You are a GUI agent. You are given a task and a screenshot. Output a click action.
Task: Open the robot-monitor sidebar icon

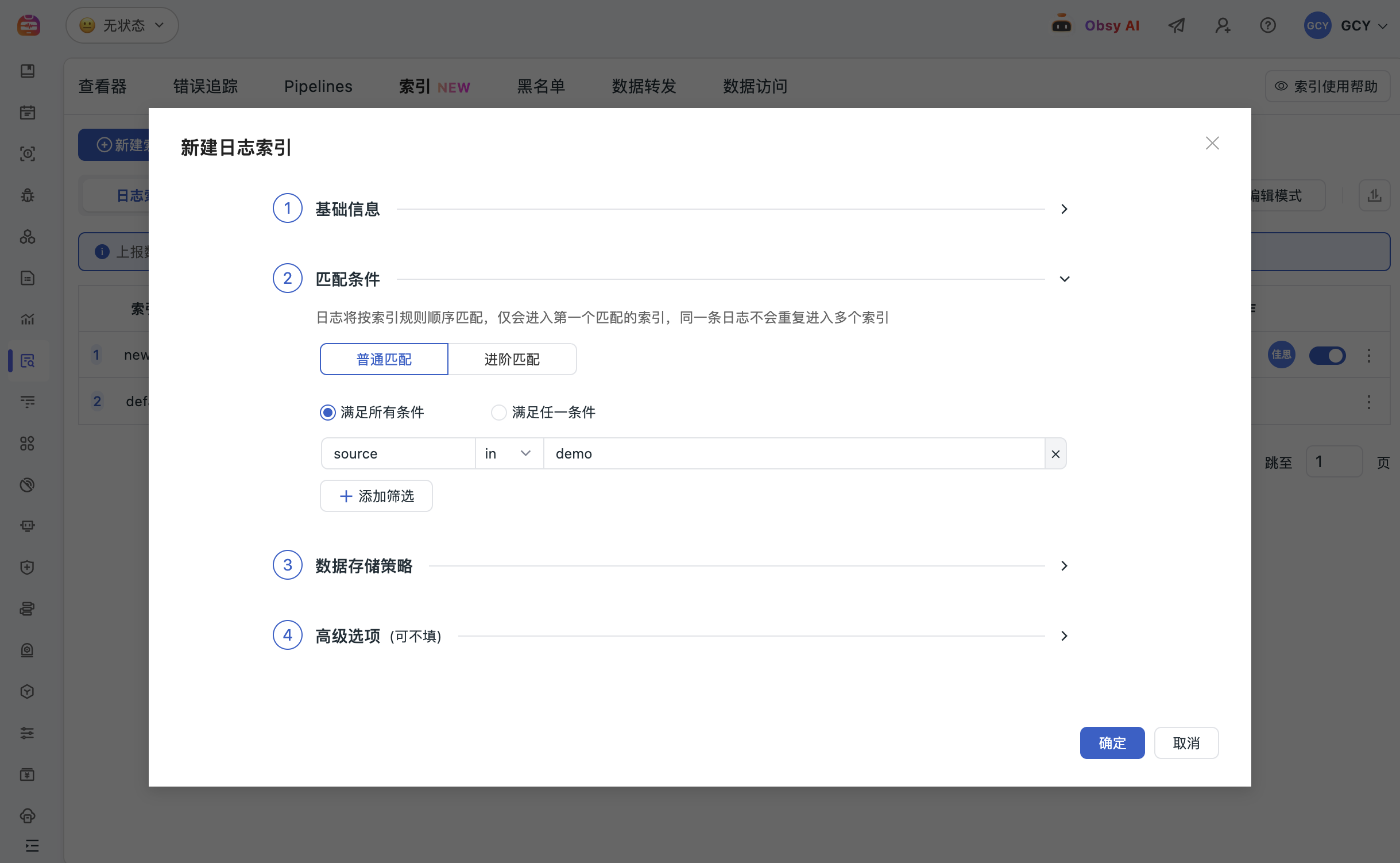(28, 526)
